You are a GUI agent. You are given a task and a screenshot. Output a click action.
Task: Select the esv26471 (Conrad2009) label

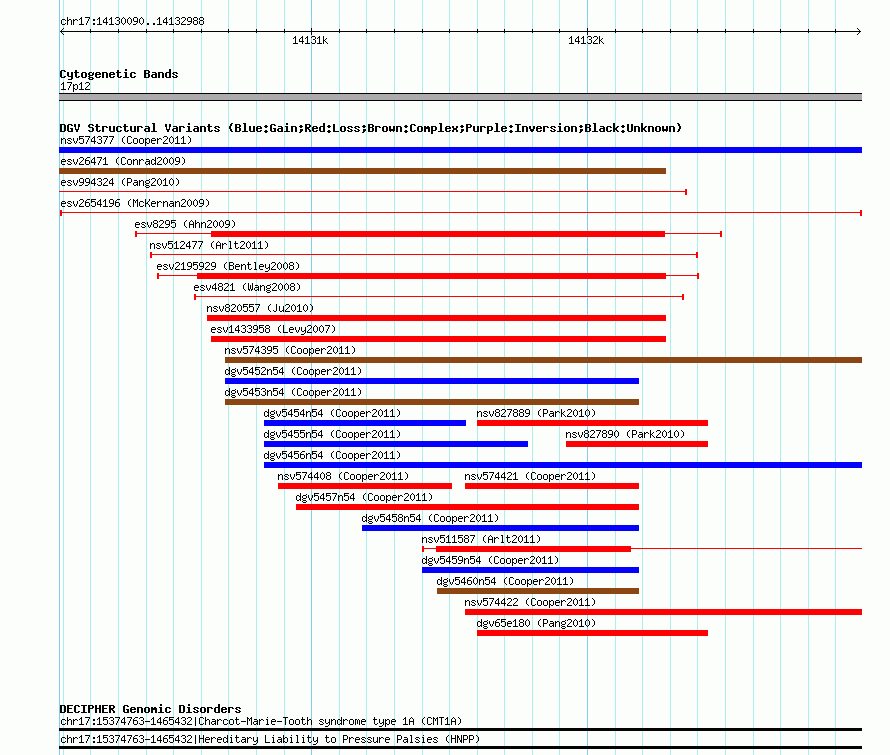pos(123,161)
